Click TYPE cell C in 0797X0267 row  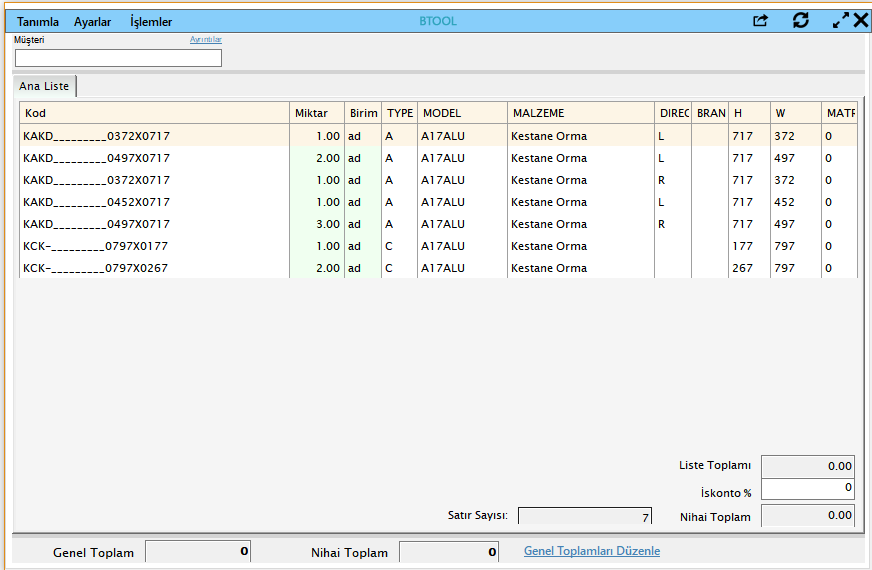399,267
